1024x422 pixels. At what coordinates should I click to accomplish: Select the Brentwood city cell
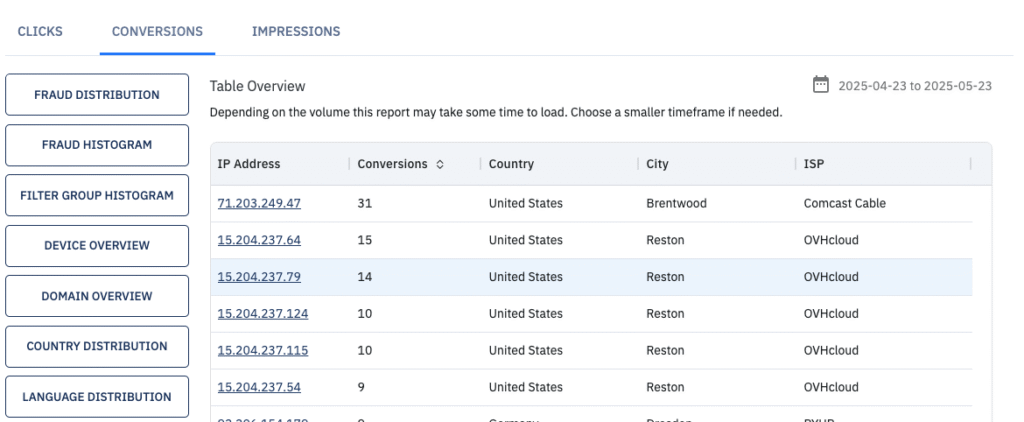[x=677, y=203]
